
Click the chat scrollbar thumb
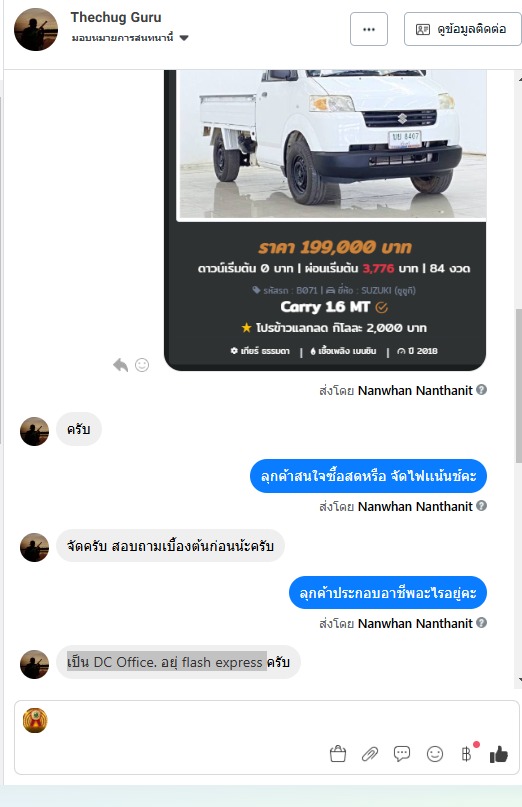point(518,385)
